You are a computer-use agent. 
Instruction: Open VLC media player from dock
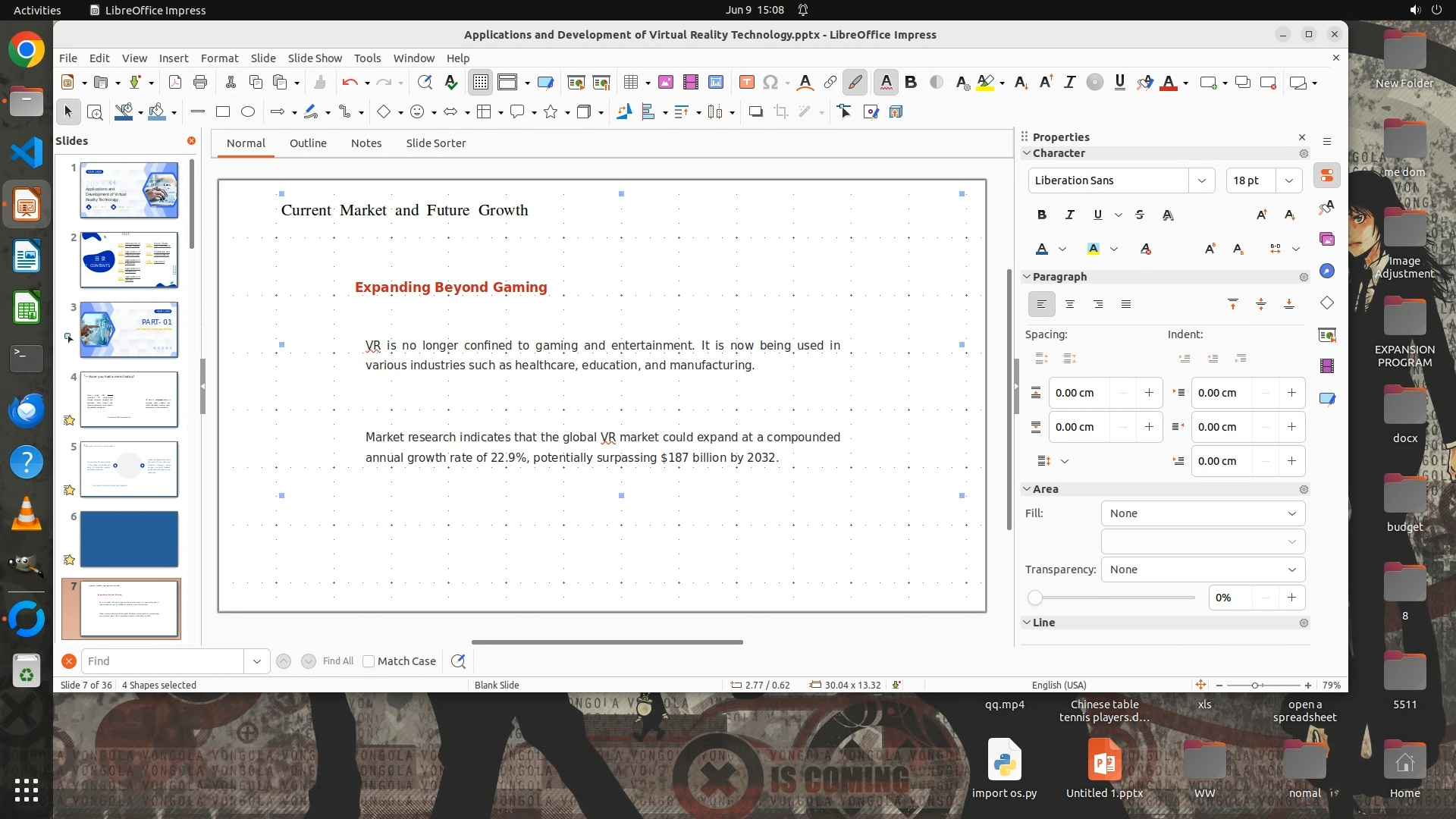click(x=26, y=514)
